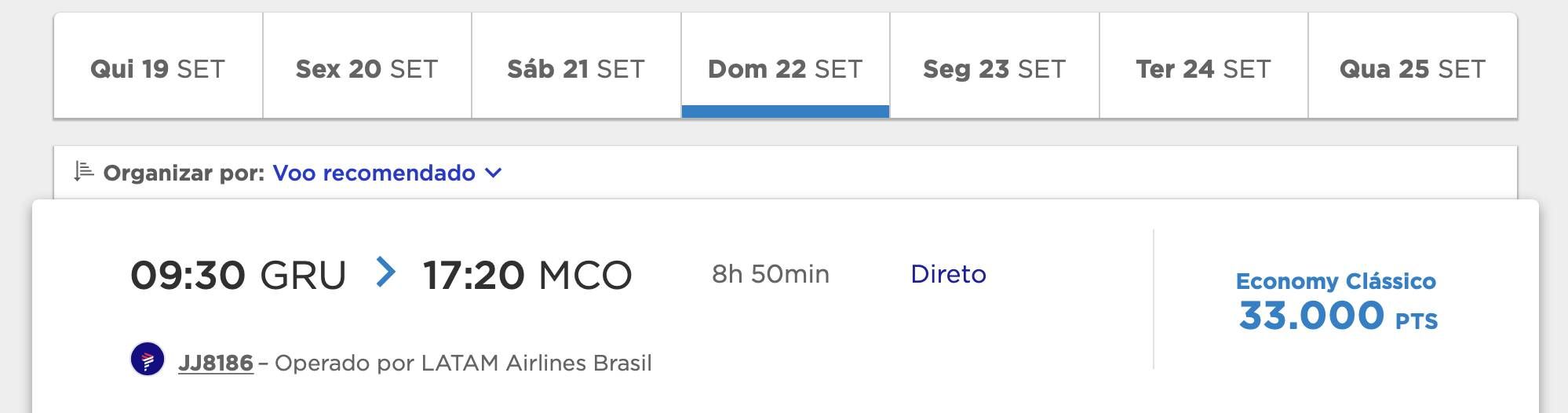Click the LATAM airline logo icon
Viewport: 1568px width, 413px height.
point(148,360)
